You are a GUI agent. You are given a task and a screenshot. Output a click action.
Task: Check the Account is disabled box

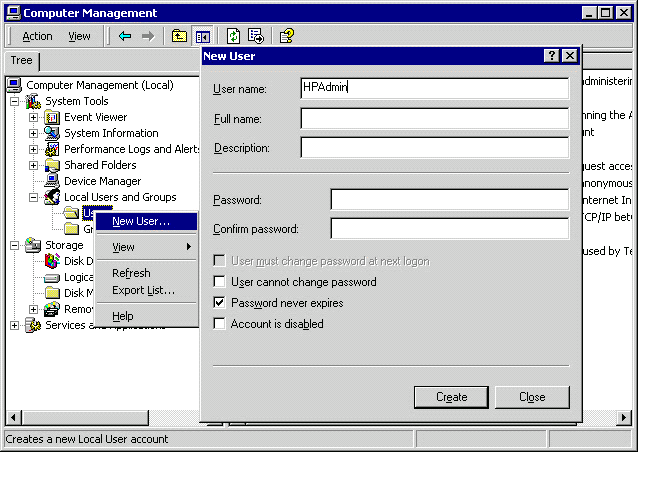tap(220, 324)
